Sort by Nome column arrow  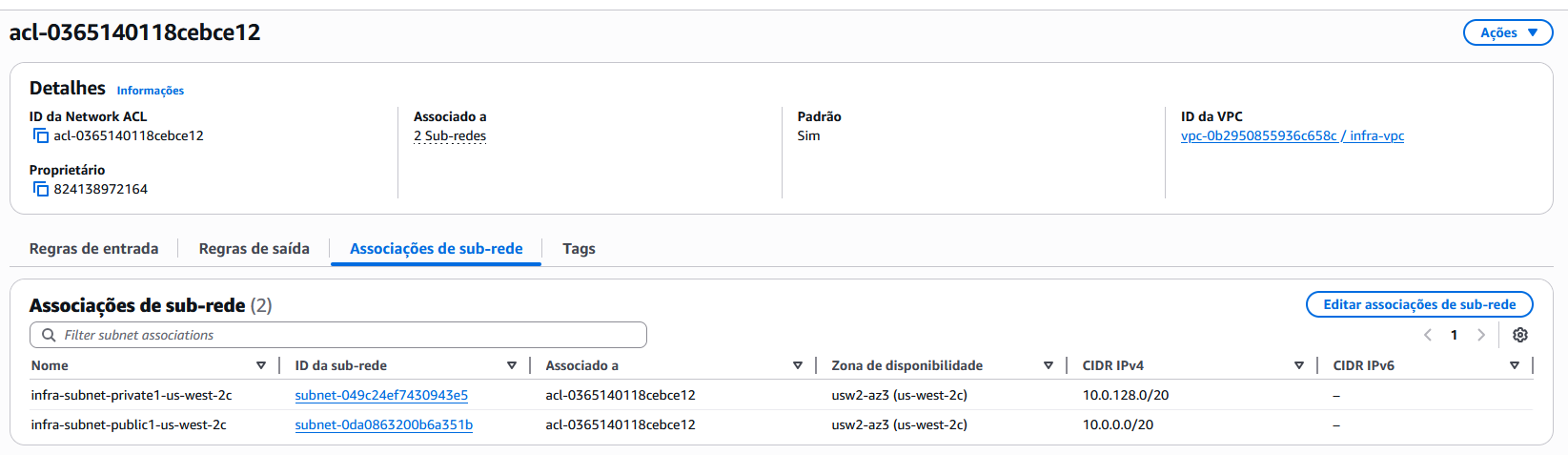[x=261, y=365]
